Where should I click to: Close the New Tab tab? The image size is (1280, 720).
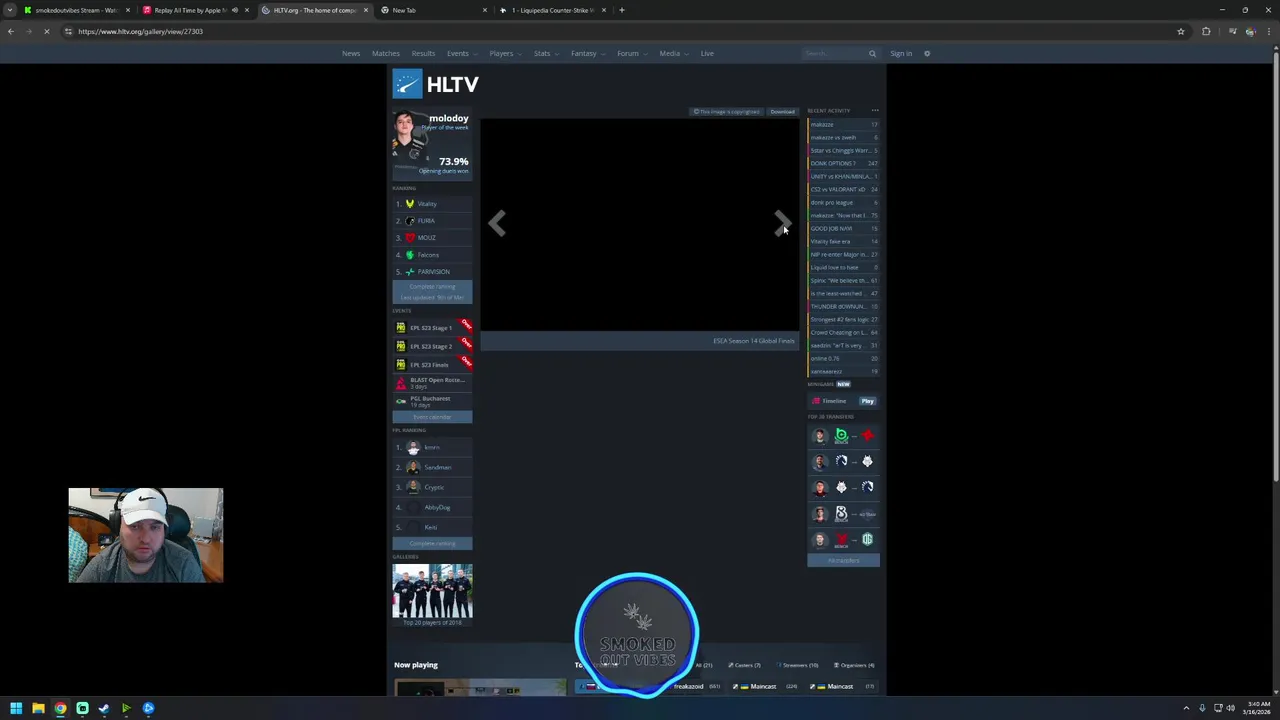485,10
